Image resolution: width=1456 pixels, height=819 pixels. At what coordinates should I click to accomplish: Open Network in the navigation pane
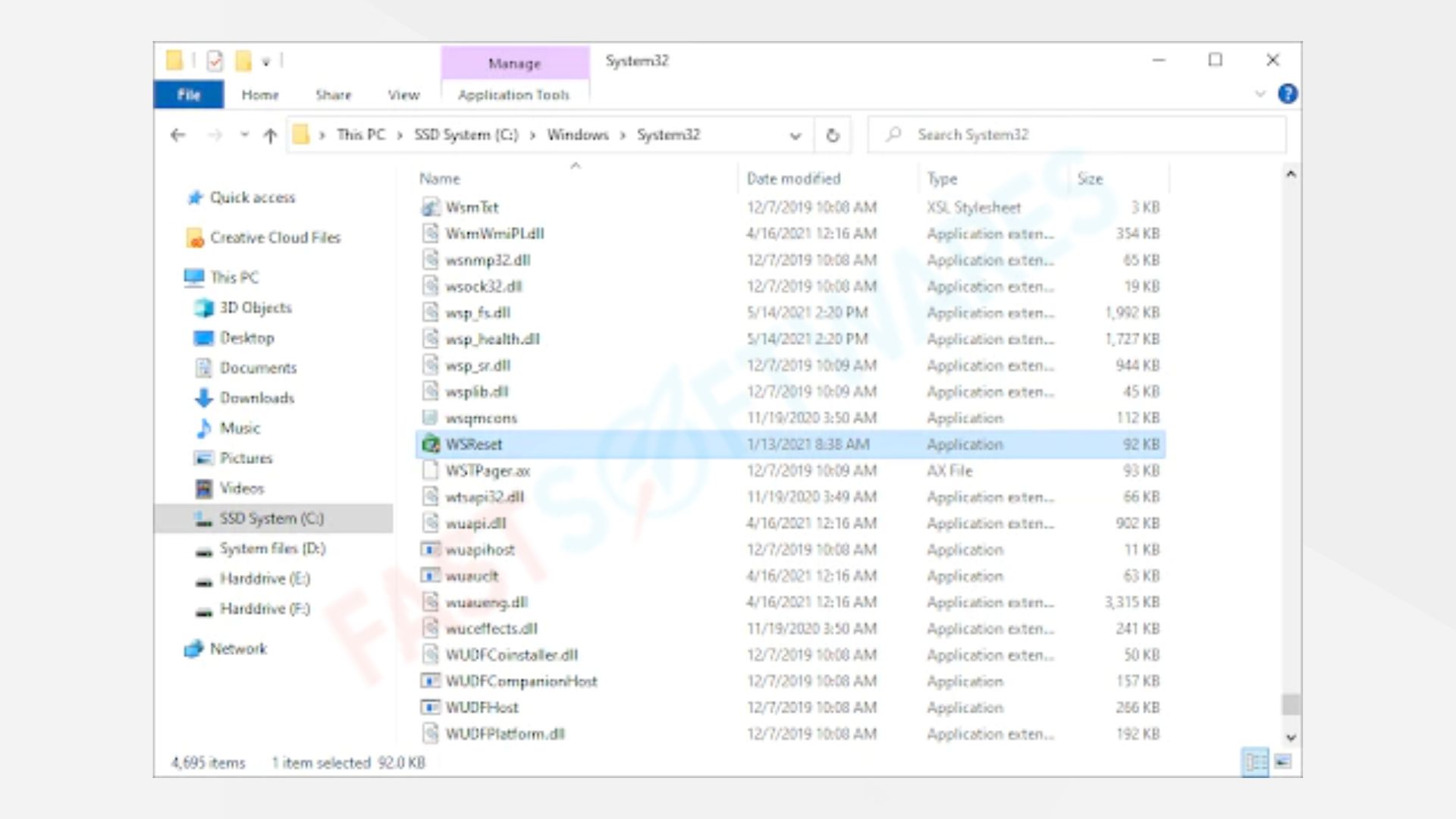[x=227, y=649]
